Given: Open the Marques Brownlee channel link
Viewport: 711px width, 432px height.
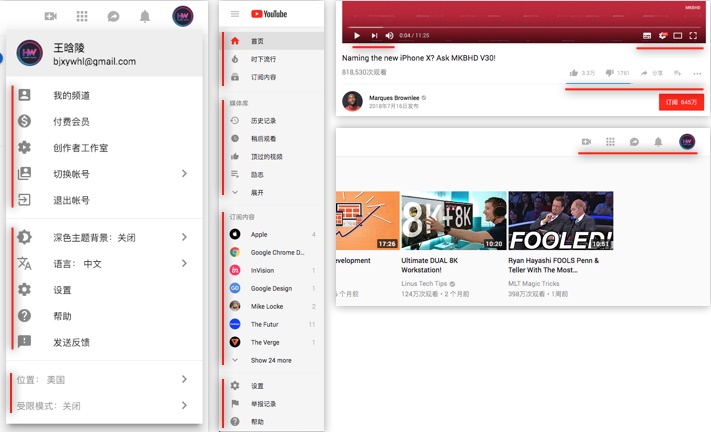Looking at the screenshot, I should pos(394,97).
